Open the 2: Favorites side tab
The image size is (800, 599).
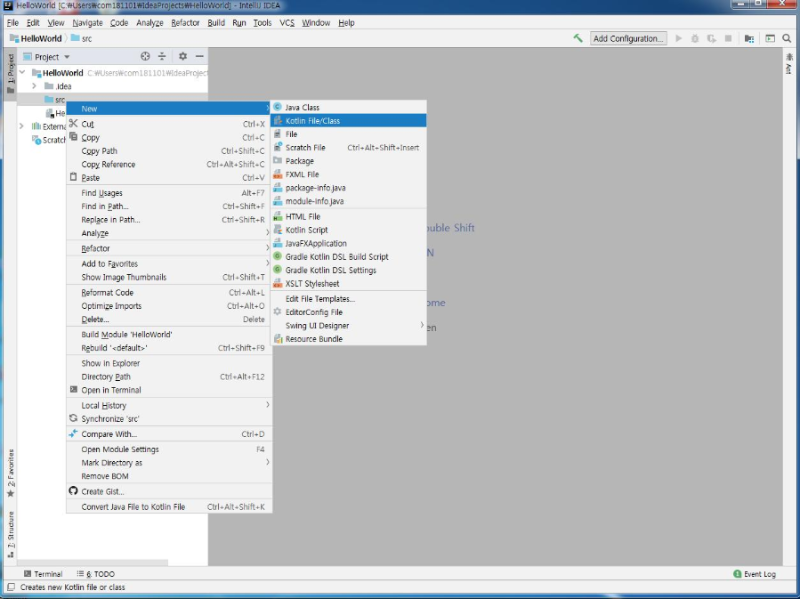pyautogui.click(x=11, y=473)
